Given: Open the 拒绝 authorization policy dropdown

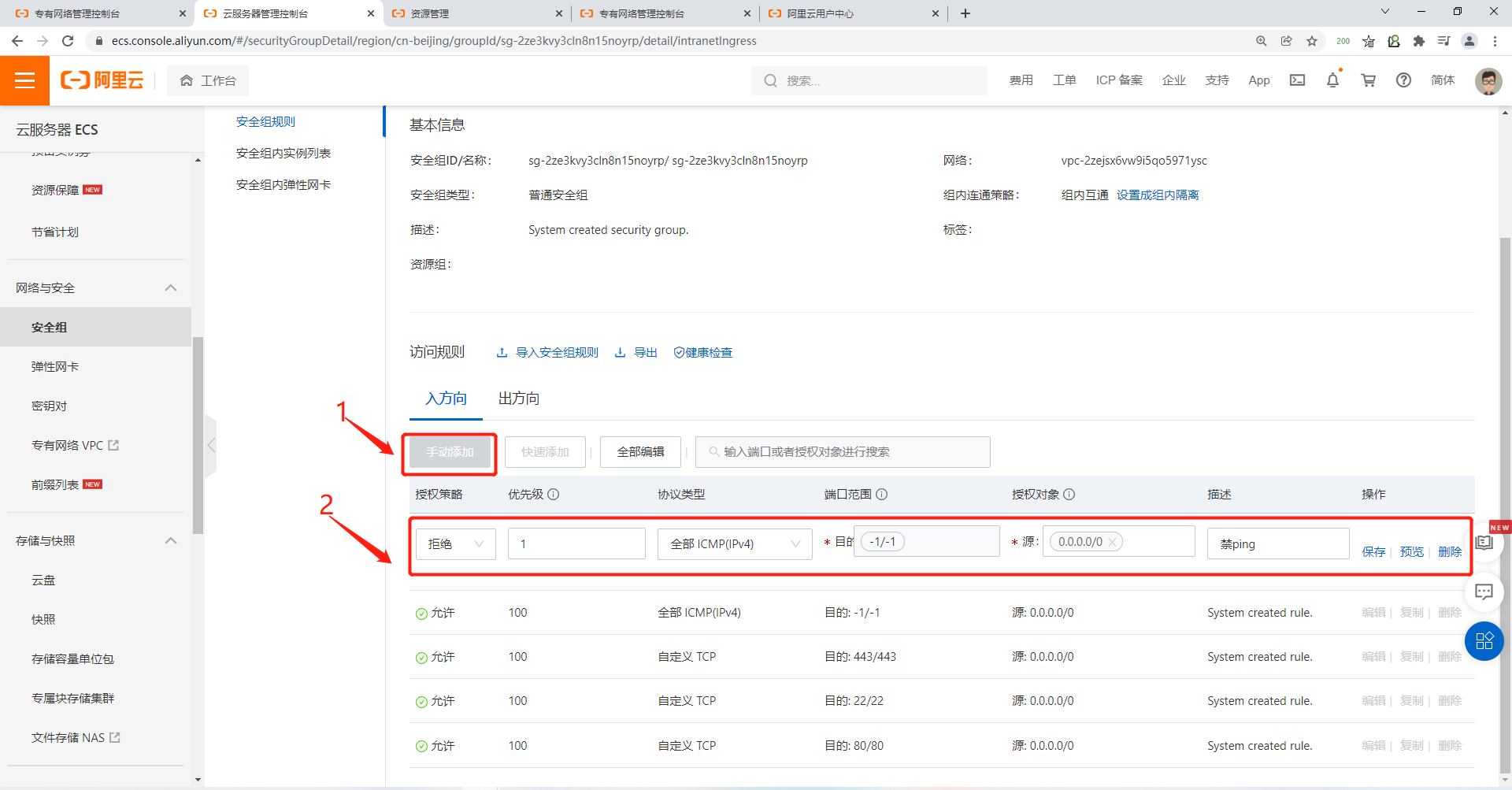Looking at the screenshot, I should click(455, 544).
